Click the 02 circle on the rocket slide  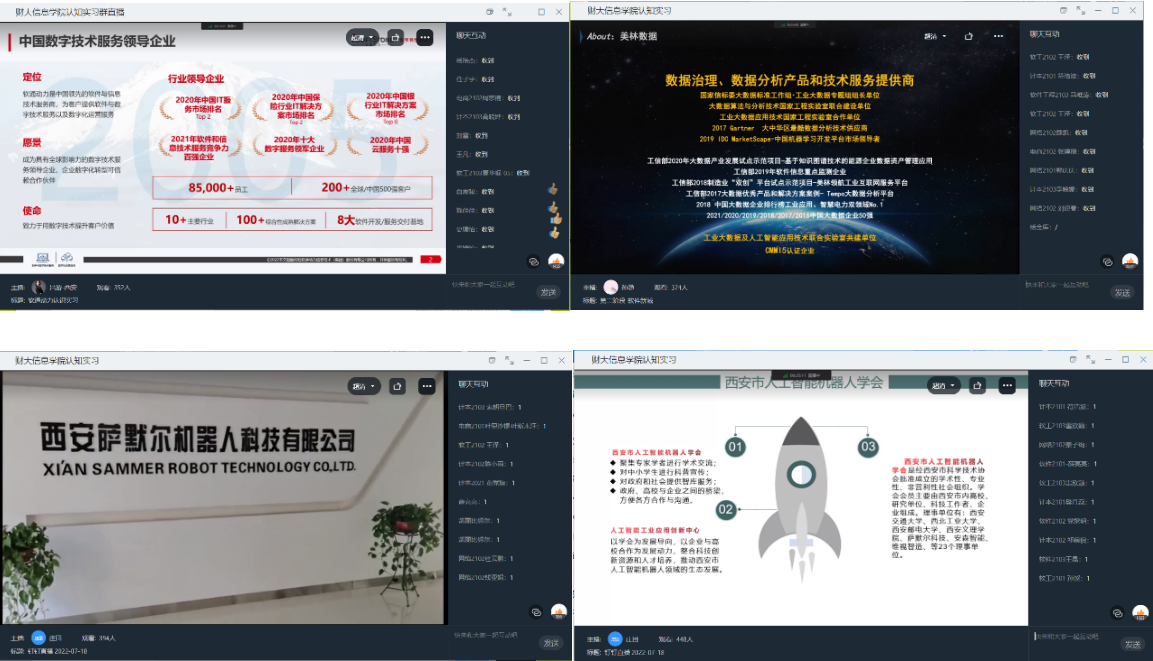pos(726,510)
